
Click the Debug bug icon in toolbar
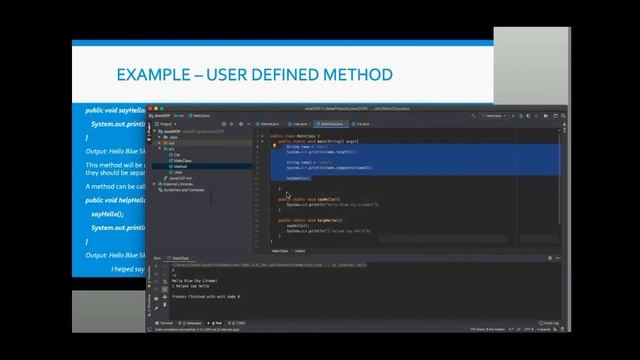(521, 116)
